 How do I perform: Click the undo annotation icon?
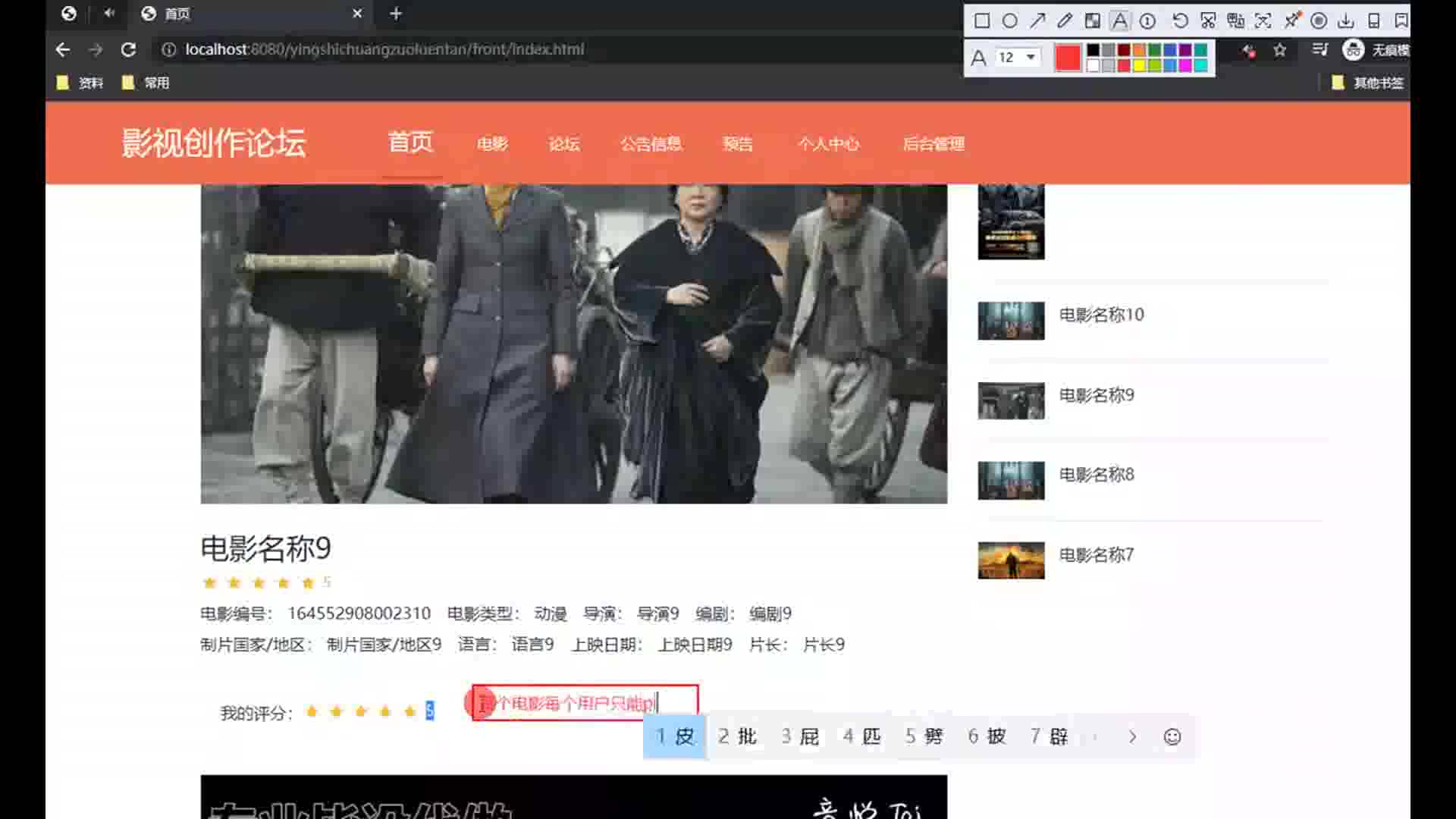click(1180, 20)
